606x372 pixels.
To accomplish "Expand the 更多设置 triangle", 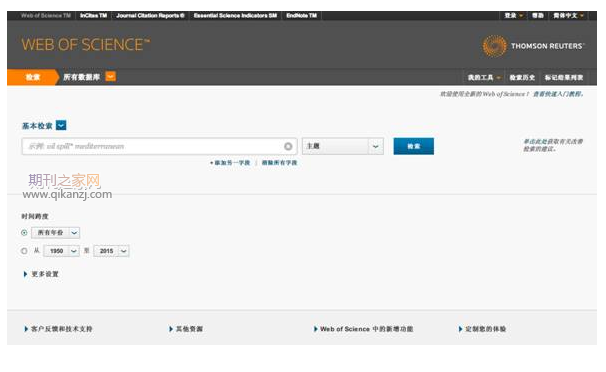I will click(x=25, y=274).
